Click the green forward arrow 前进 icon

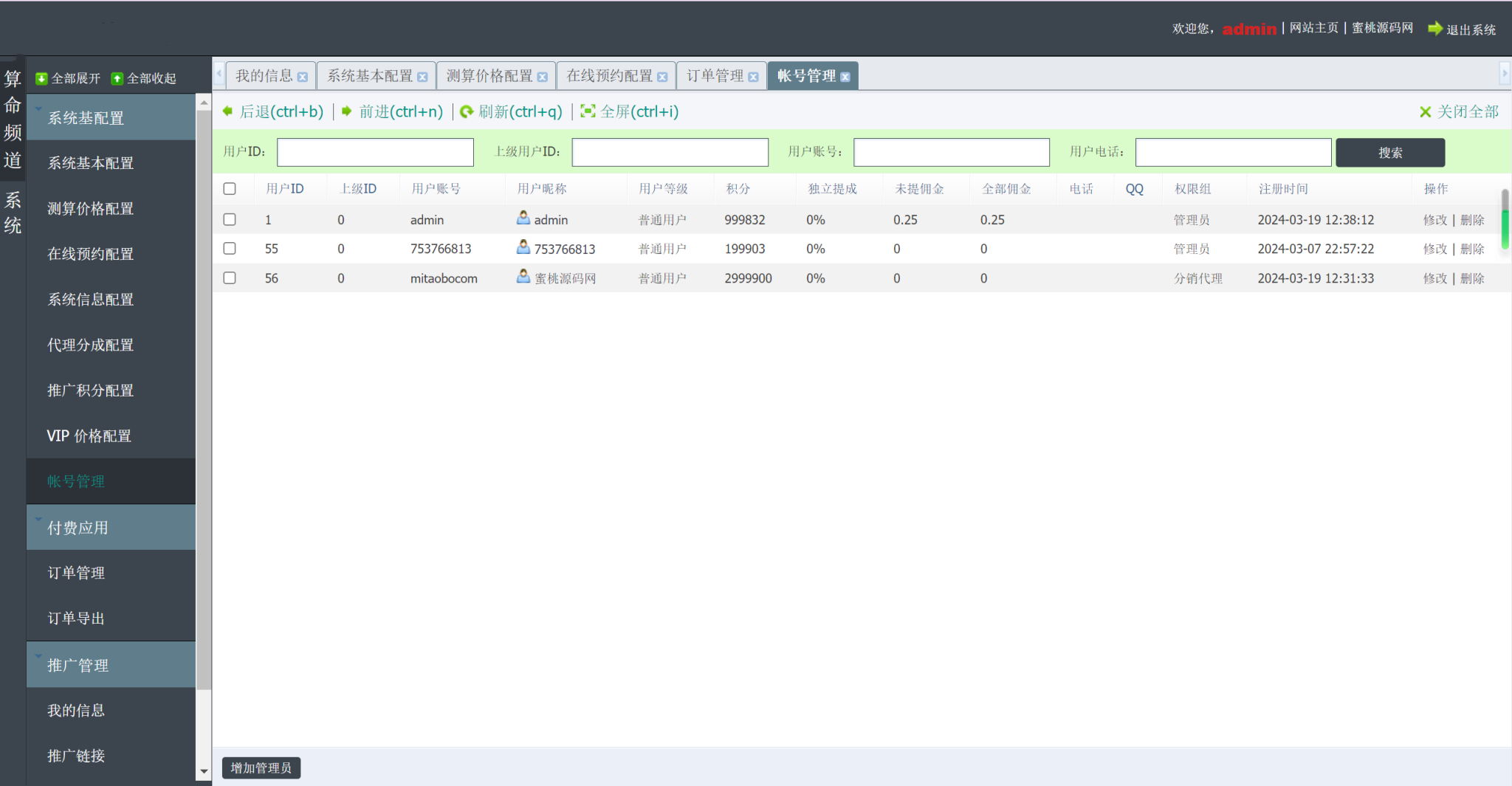point(346,111)
